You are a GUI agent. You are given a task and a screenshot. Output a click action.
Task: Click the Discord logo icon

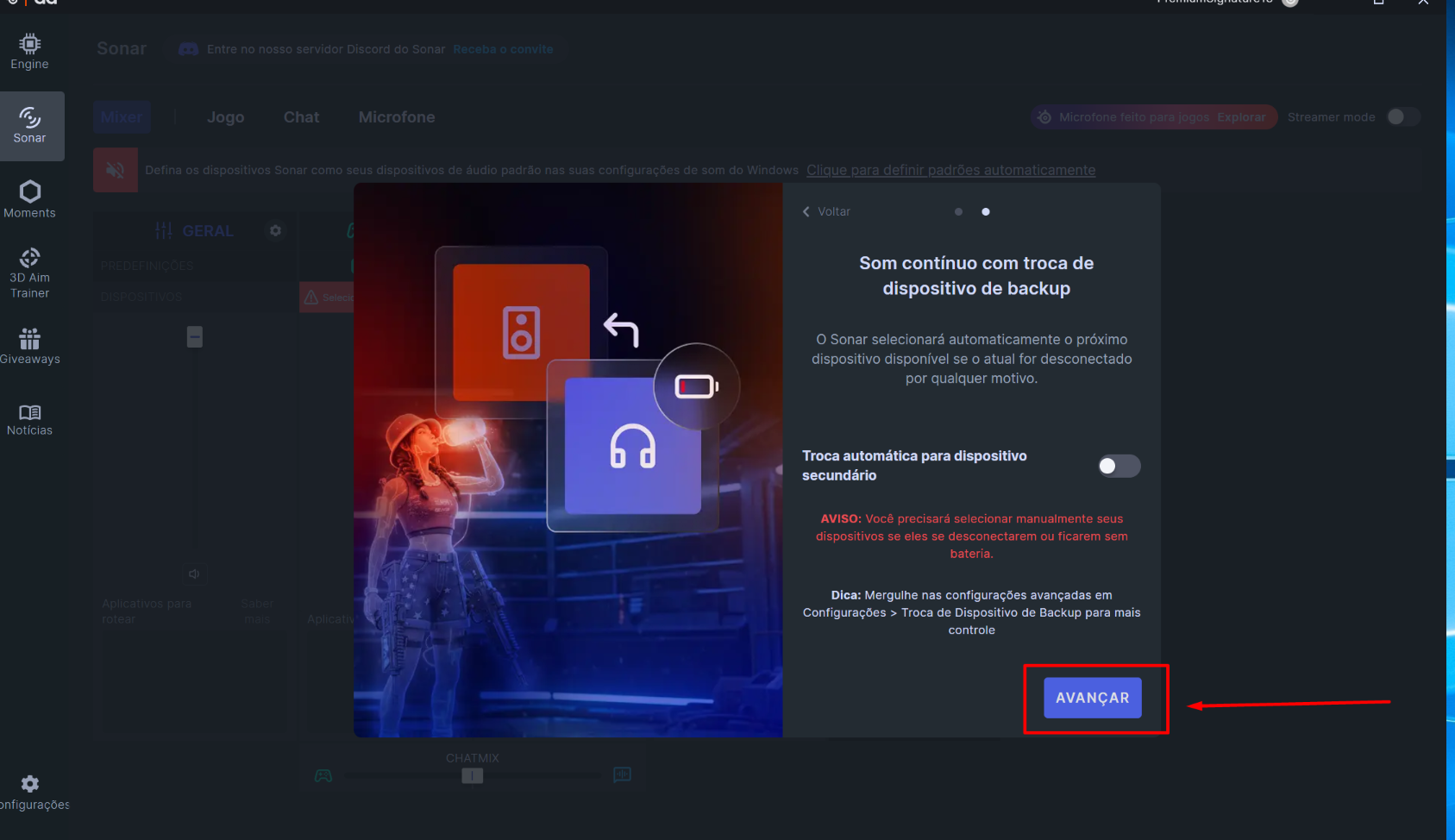click(x=188, y=49)
